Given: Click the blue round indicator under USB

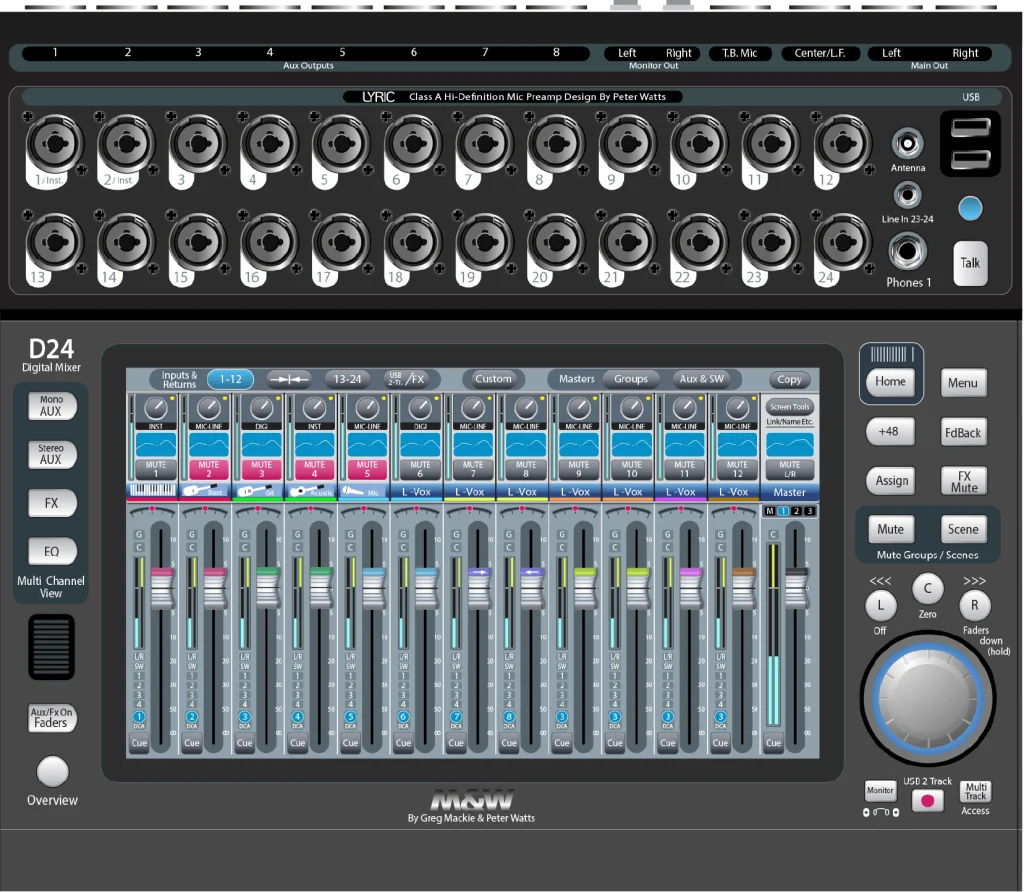Looking at the screenshot, I should (x=970, y=208).
